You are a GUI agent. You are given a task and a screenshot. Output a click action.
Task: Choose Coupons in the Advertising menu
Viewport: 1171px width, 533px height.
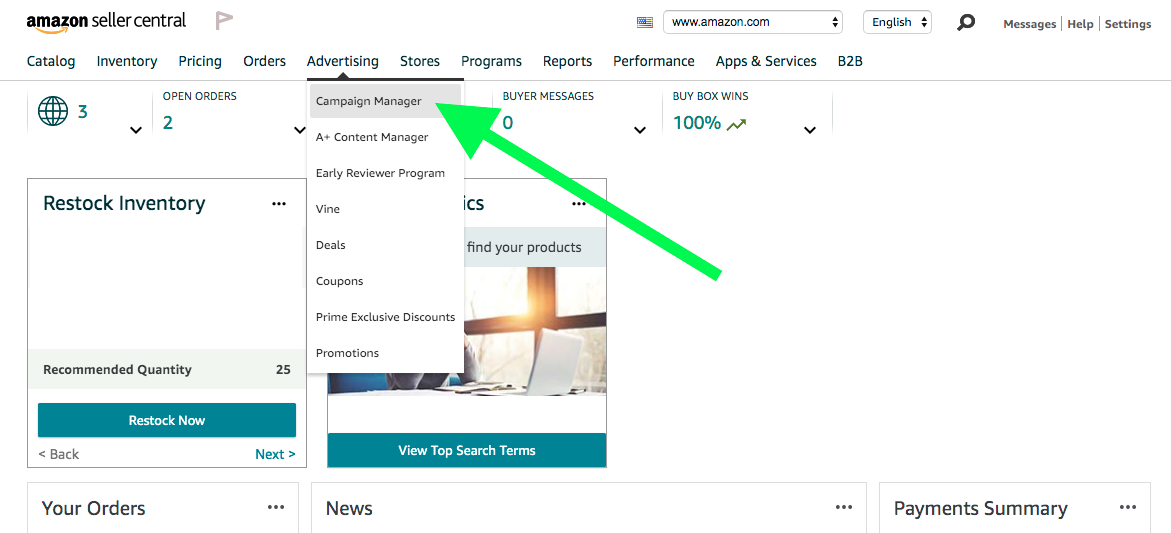(x=339, y=281)
